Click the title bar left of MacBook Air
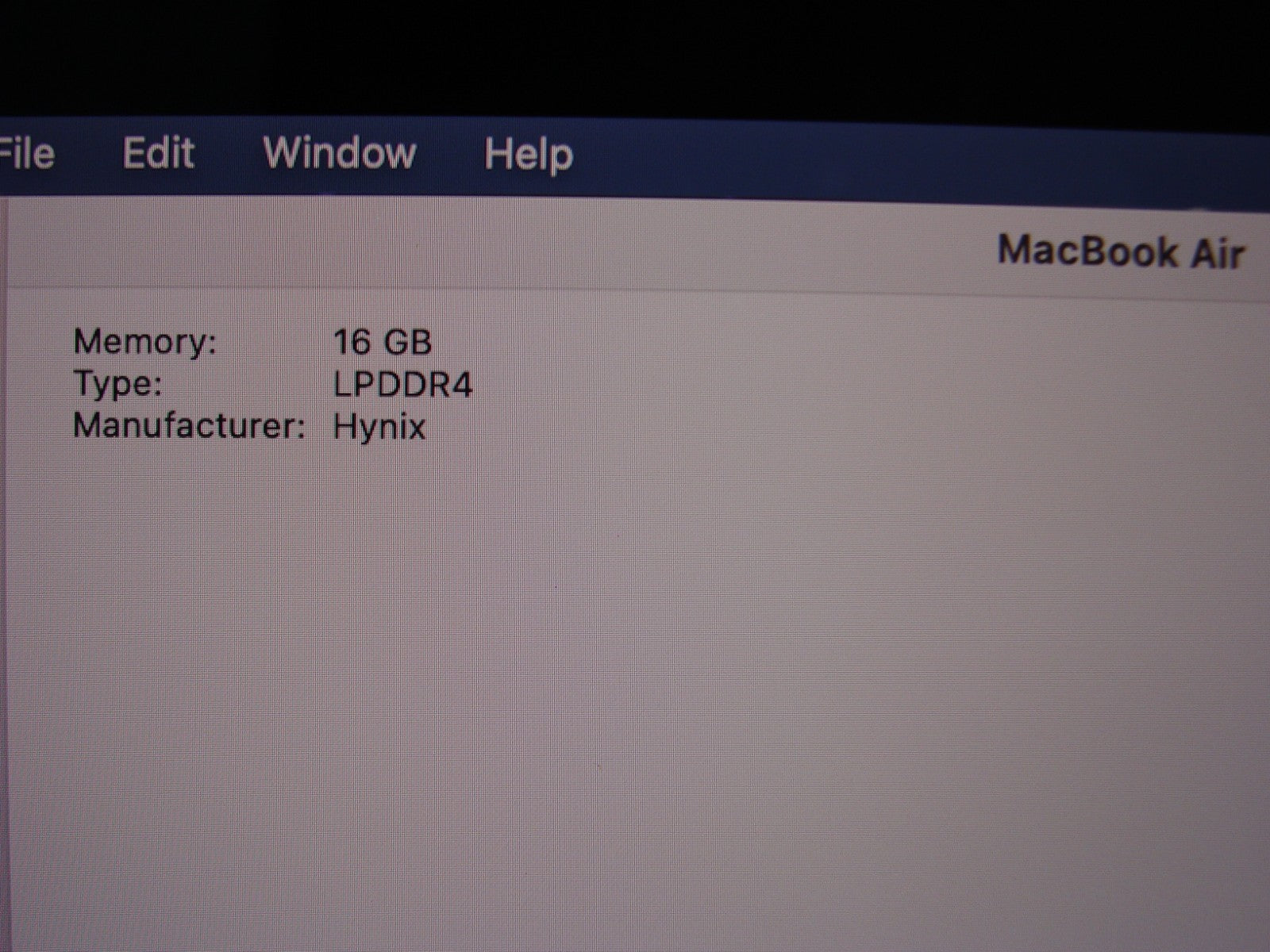1270x952 pixels. tap(556, 246)
